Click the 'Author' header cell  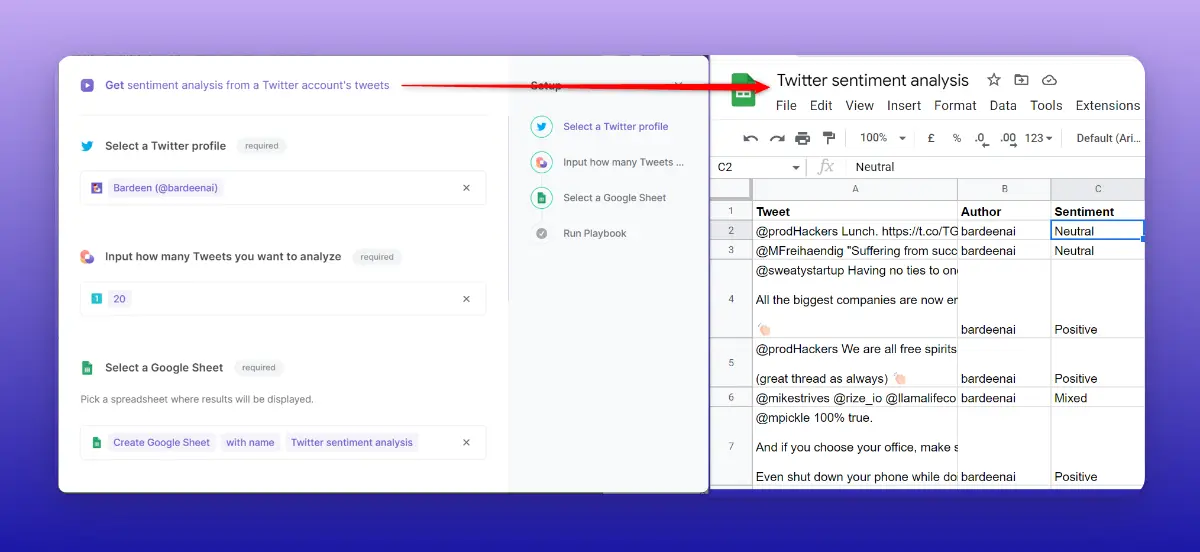(1004, 211)
